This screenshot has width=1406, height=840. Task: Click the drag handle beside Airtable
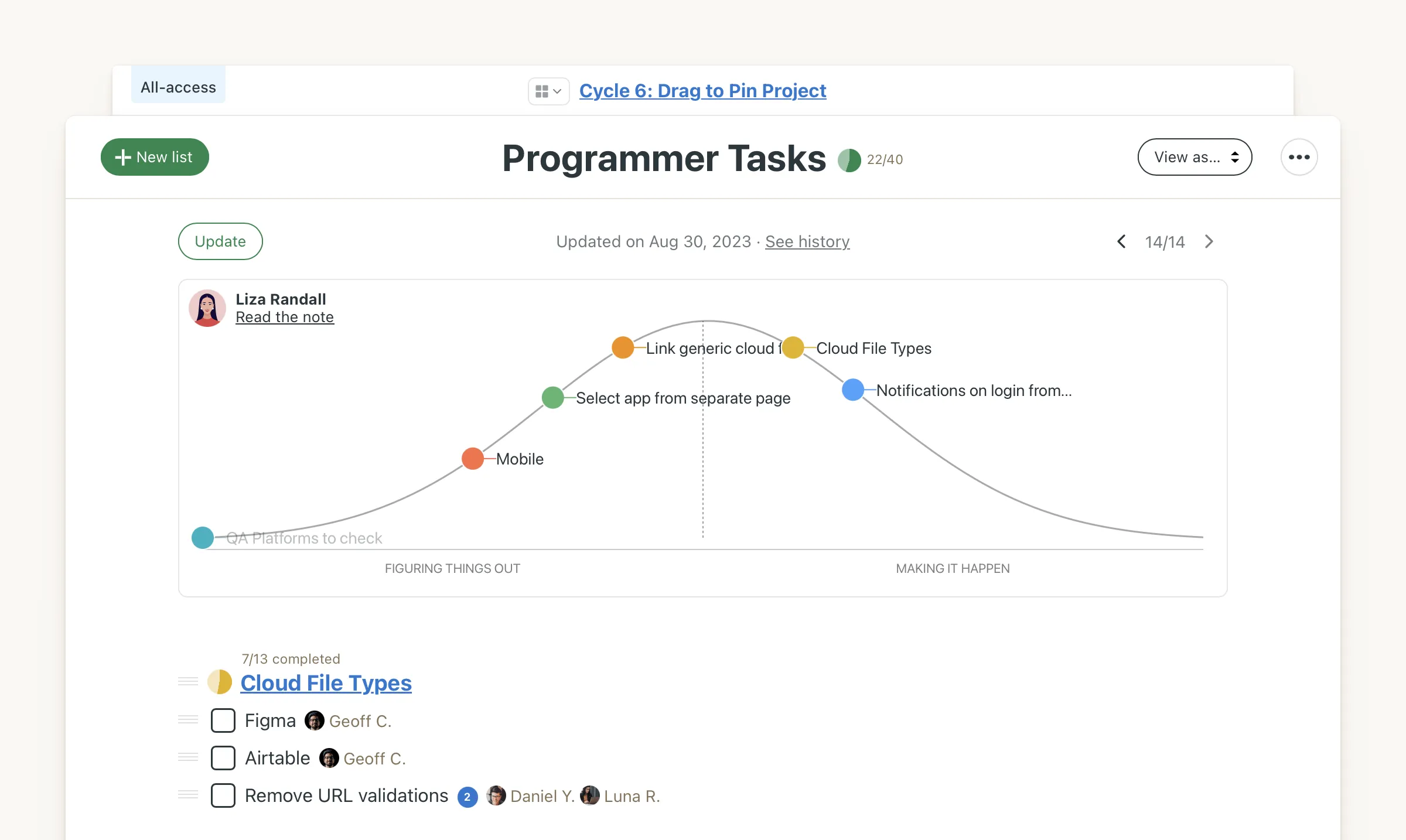[187, 757]
